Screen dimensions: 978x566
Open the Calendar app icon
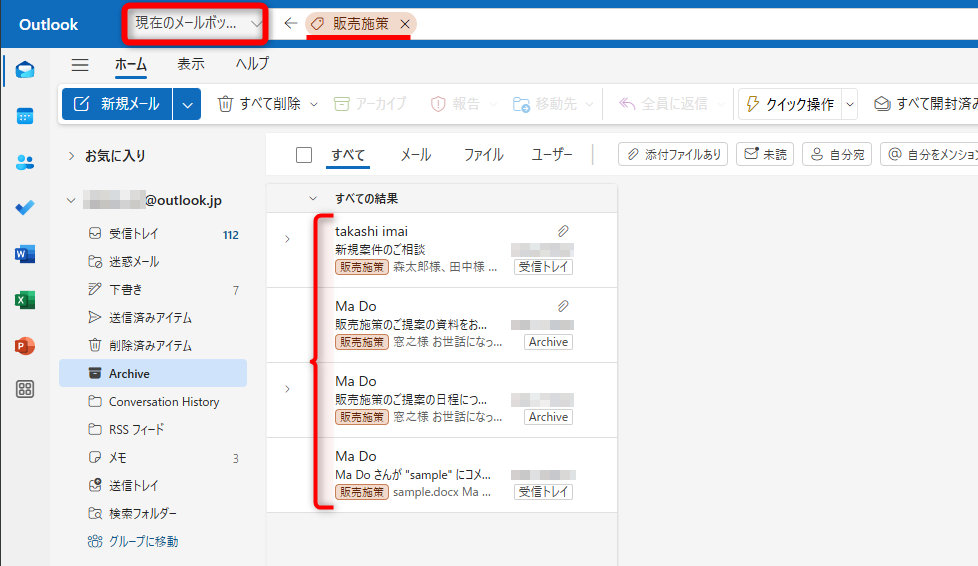25,116
